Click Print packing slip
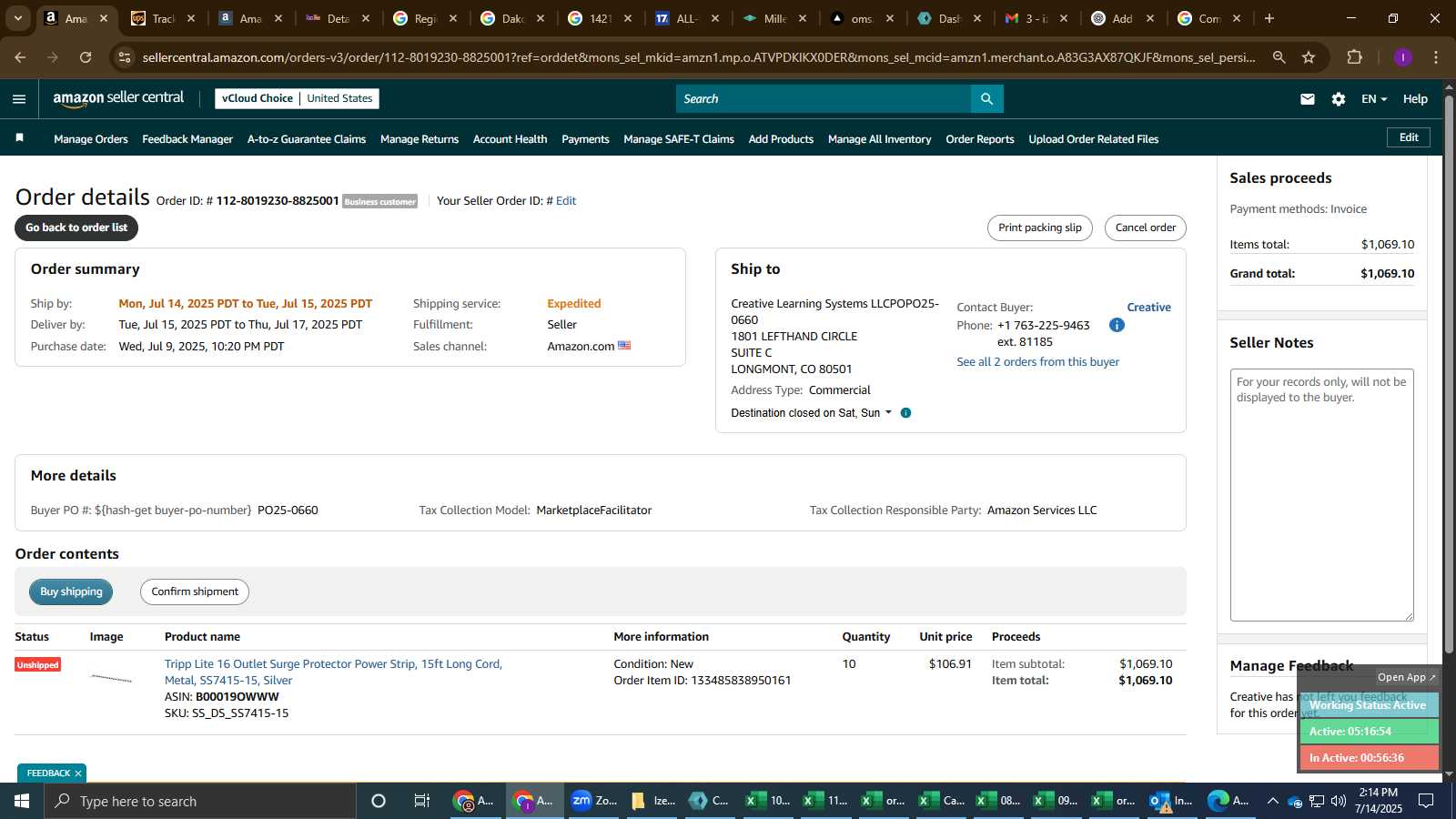Image resolution: width=1456 pixels, height=819 pixels. 1040,227
